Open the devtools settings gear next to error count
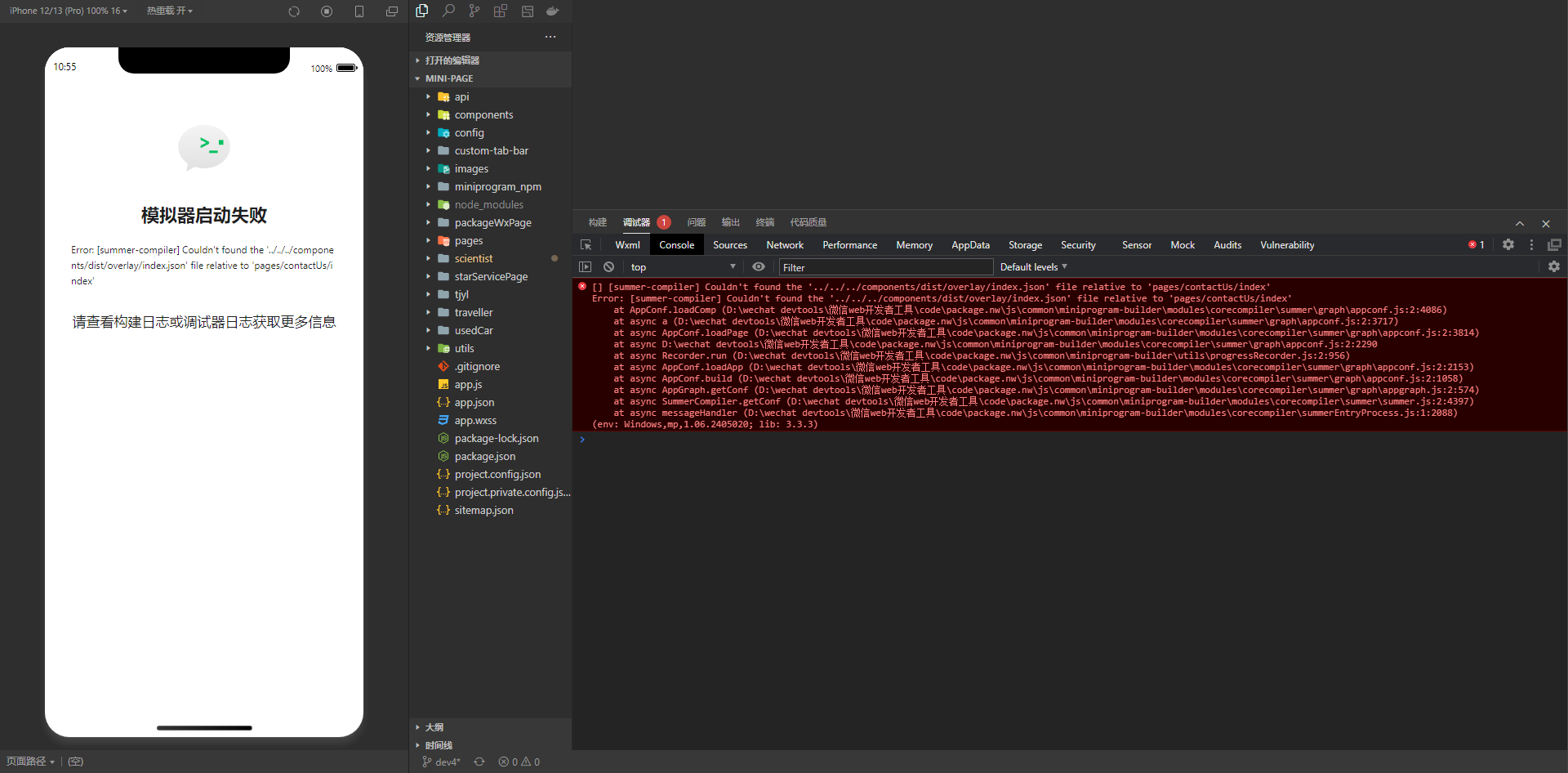The image size is (1568, 773). pyautogui.click(x=1508, y=244)
